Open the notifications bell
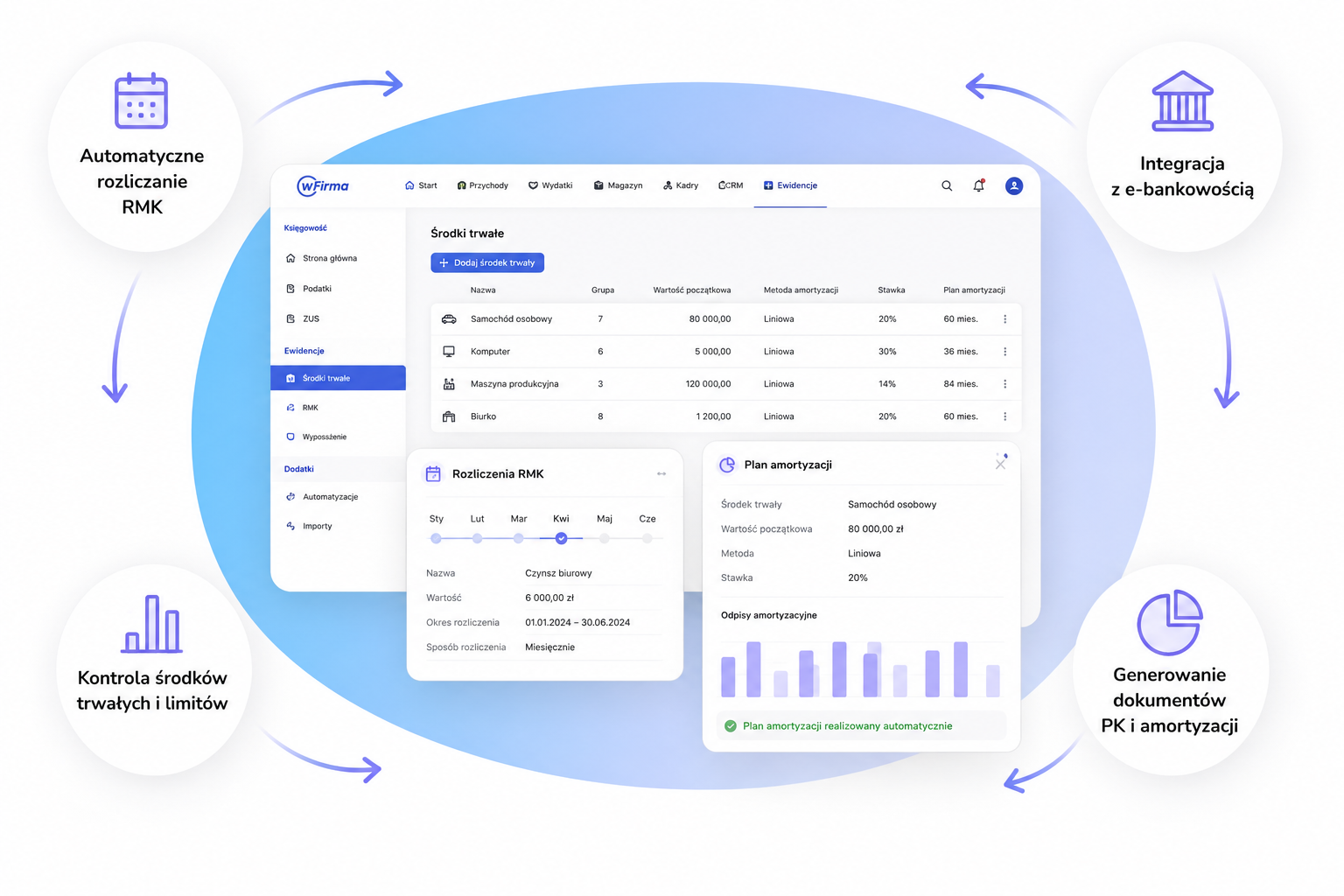This screenshot has width=1344, height=896. pos(979,185)
